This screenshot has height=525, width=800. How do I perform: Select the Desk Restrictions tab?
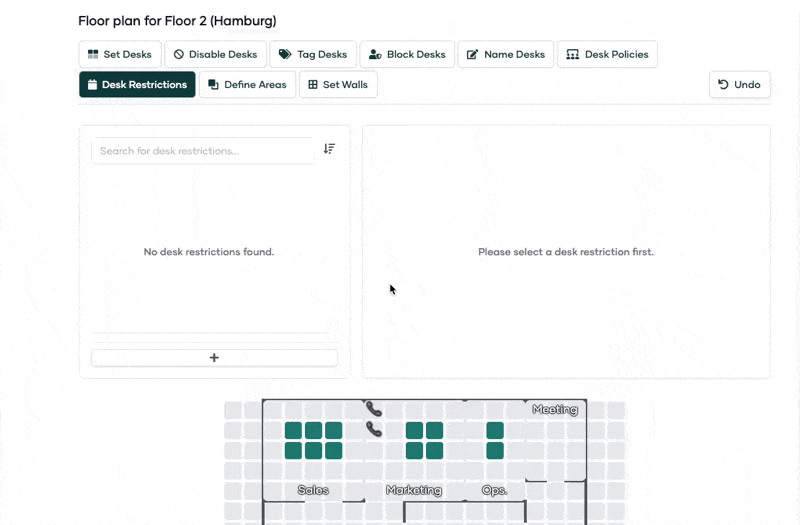click(x=137, y=85)
